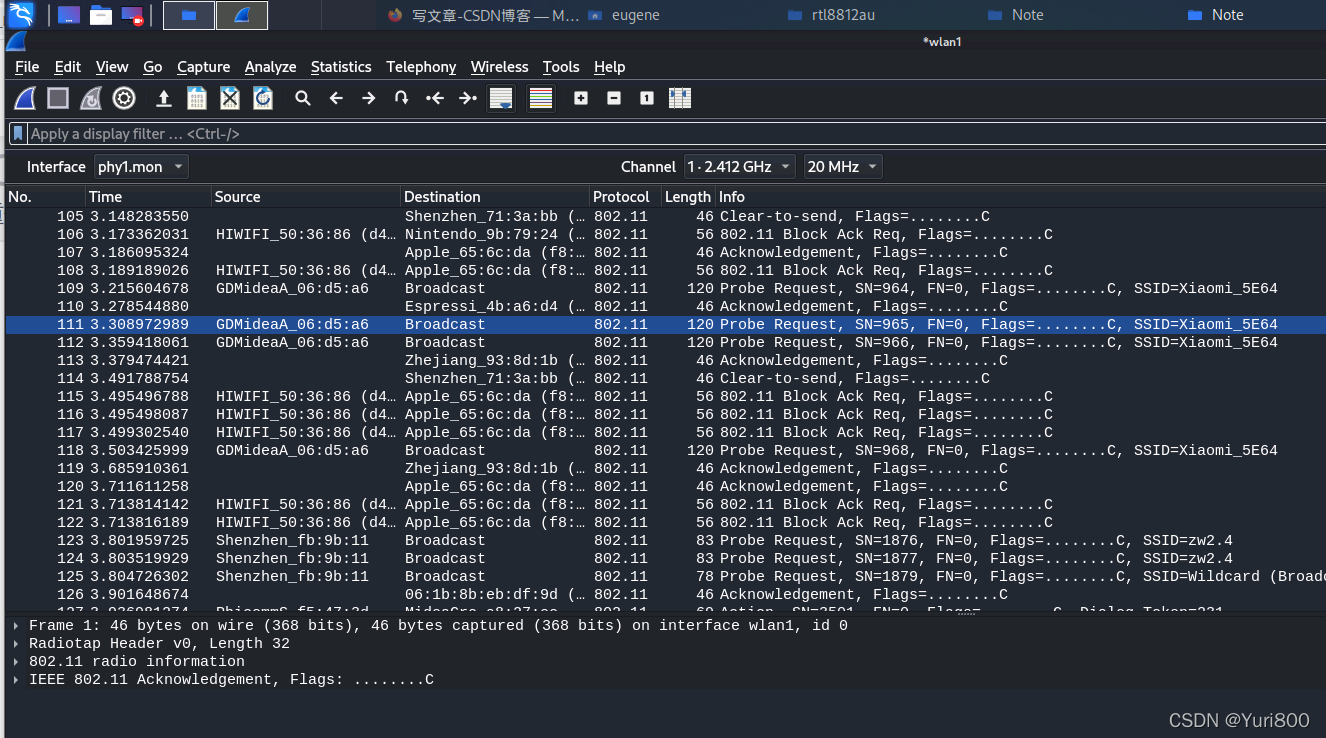Expand the Radiotap Header details row

click(x=16, y=644)
